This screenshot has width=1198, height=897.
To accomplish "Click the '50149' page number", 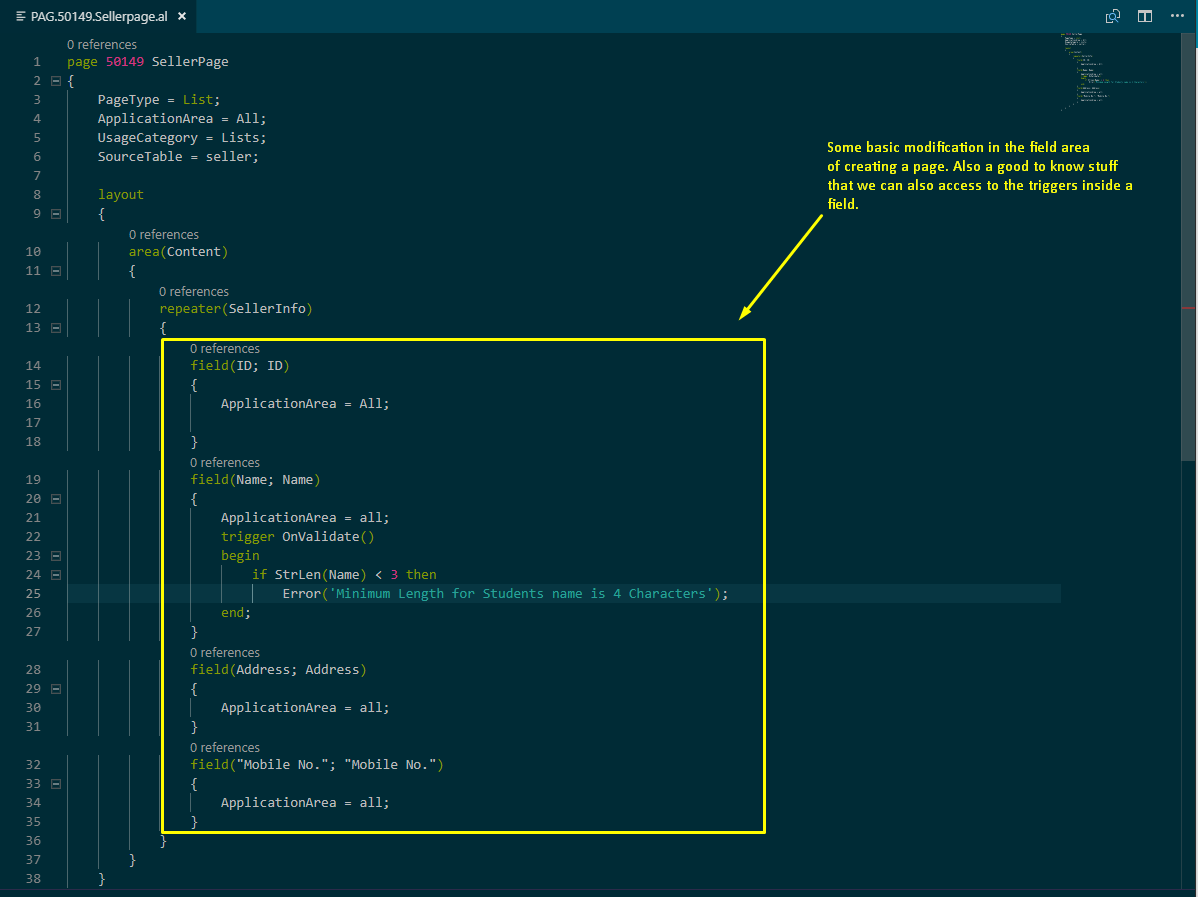I will (125, 62).
